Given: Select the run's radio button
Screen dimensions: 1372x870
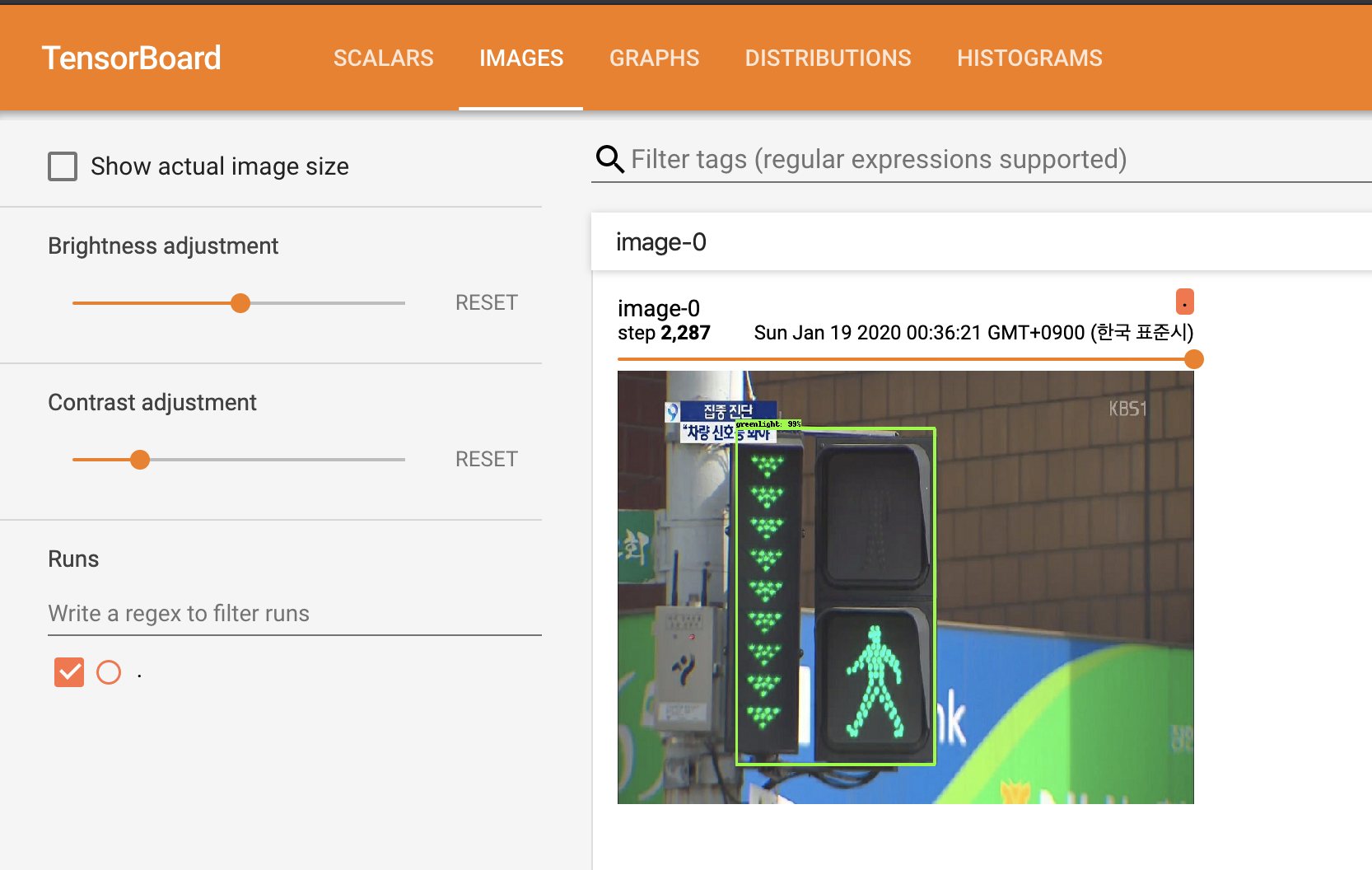Looking at the screenshot, I should pos(109,672).
